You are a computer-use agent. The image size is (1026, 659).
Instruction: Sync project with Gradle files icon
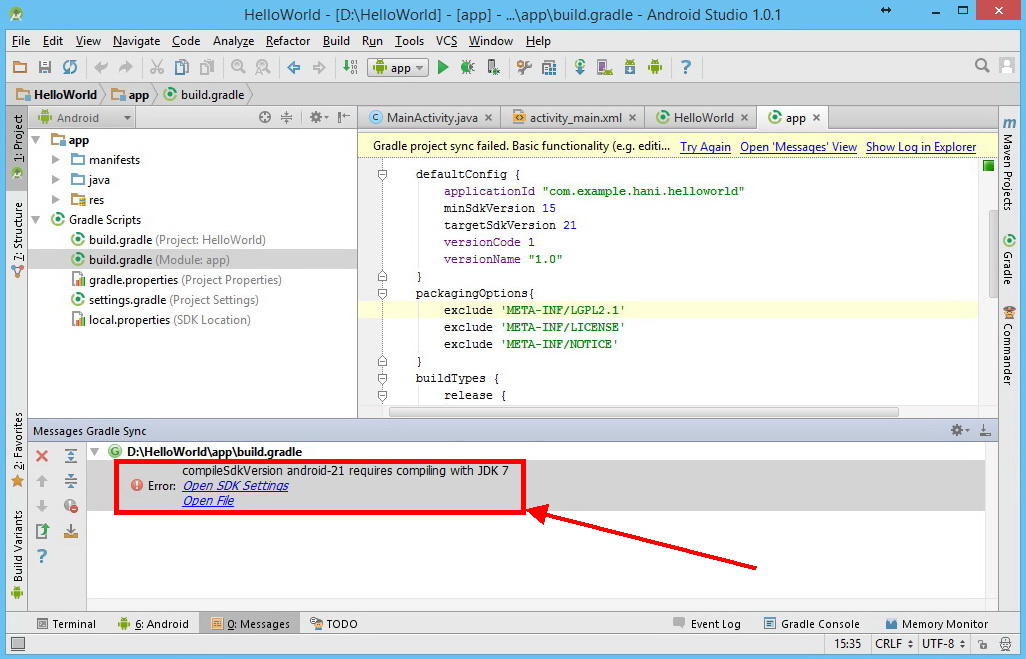pos(580,67)
